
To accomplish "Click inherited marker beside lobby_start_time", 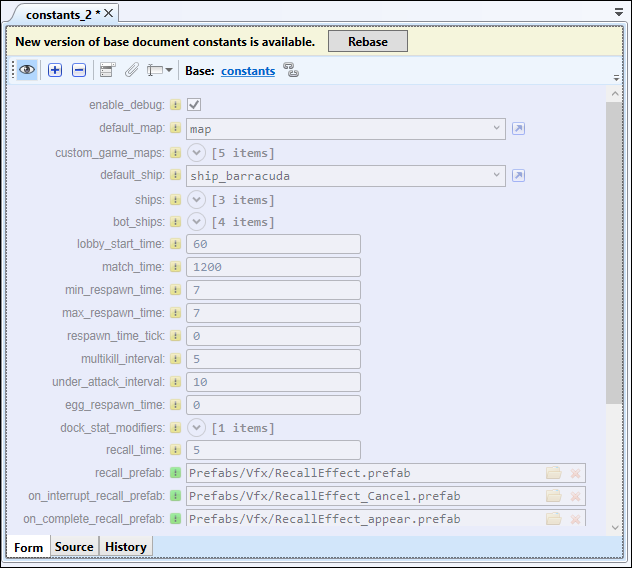I will pyautogui.click(x=175, y=244).
